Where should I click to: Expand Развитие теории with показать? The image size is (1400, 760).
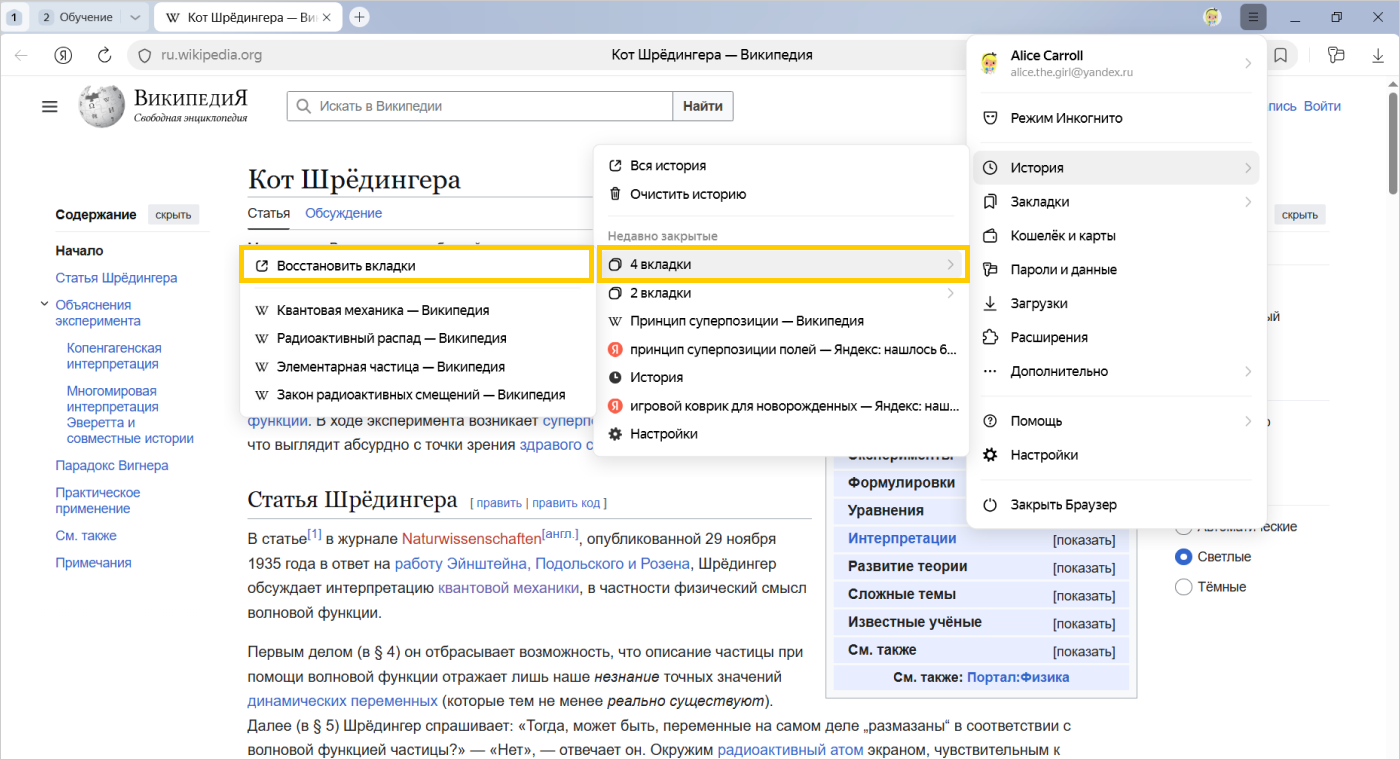tap(1083, 568)
